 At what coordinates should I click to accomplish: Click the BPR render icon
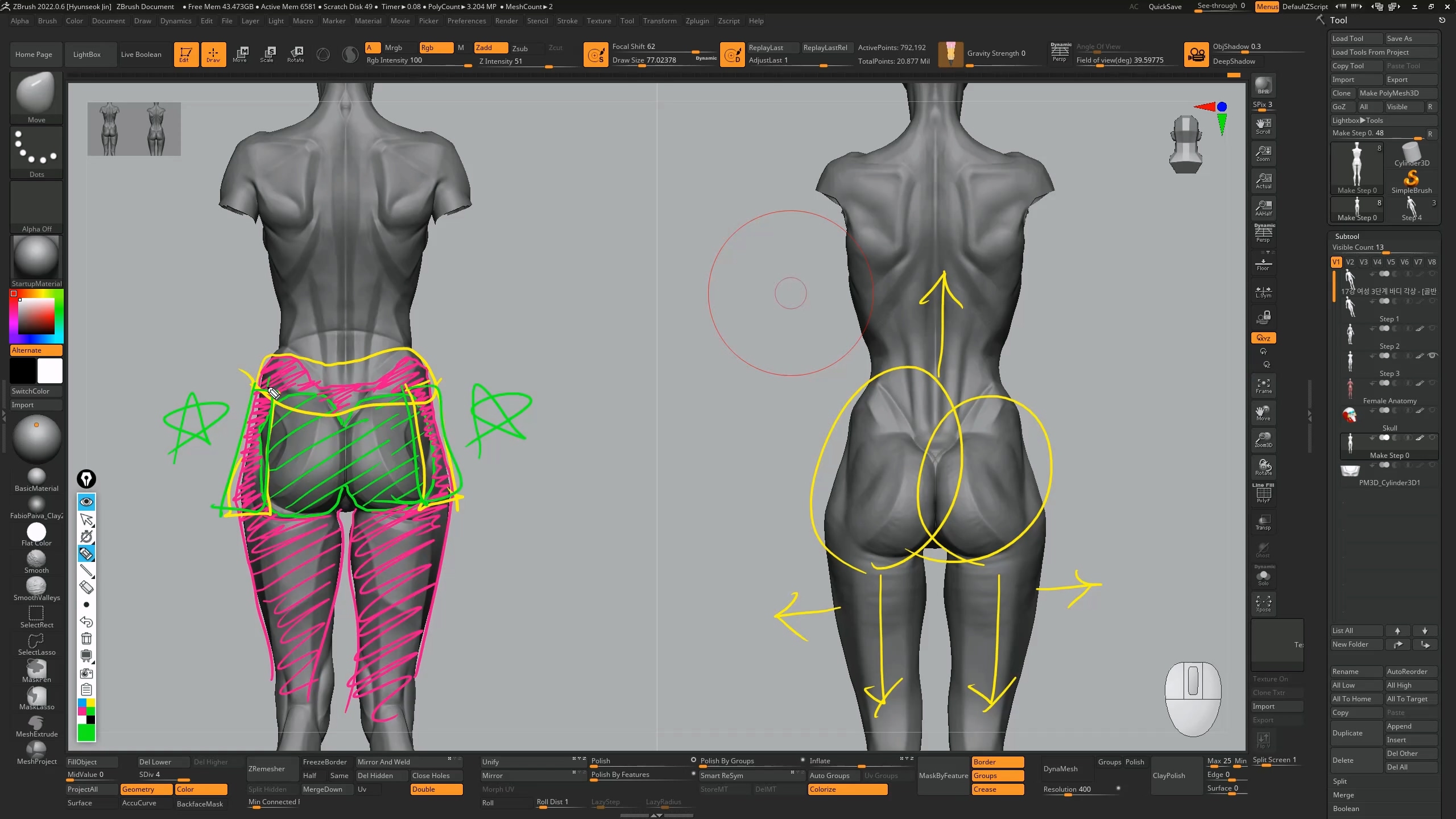tap(1263, 85)
